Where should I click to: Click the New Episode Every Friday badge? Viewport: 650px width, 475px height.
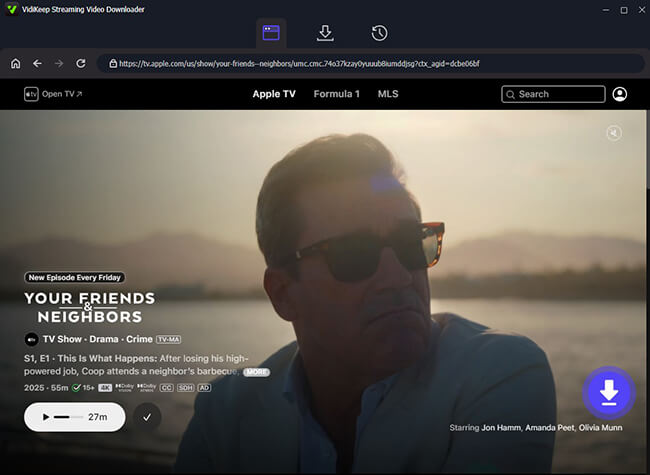75,277
